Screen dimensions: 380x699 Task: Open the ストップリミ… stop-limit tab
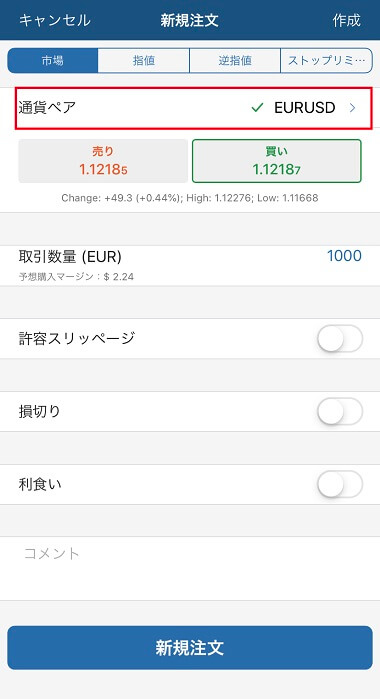(x=326, y=61)
